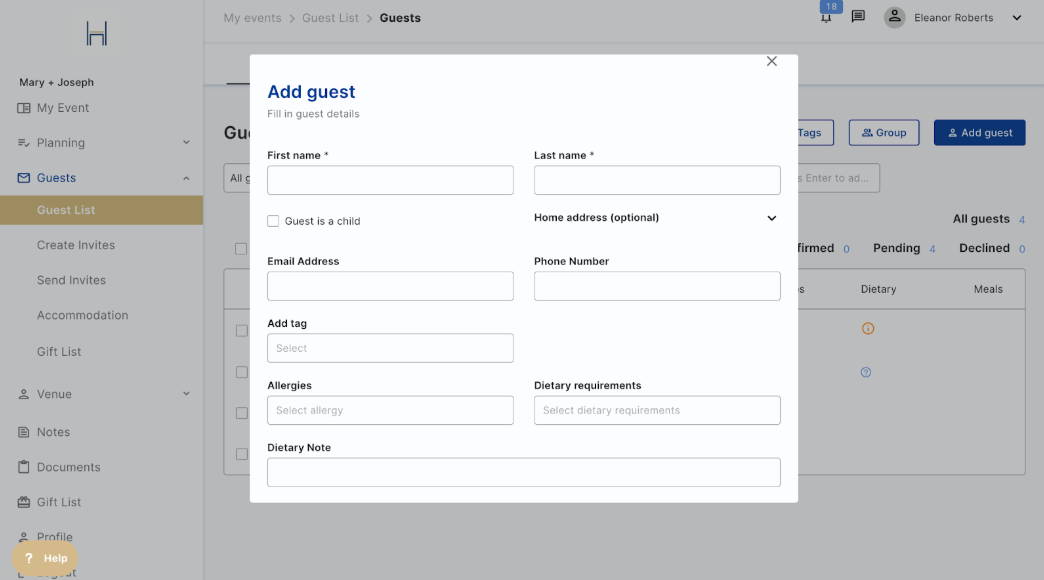
Task: Click the notifications bell icon
Action: [x=826, y=18]
